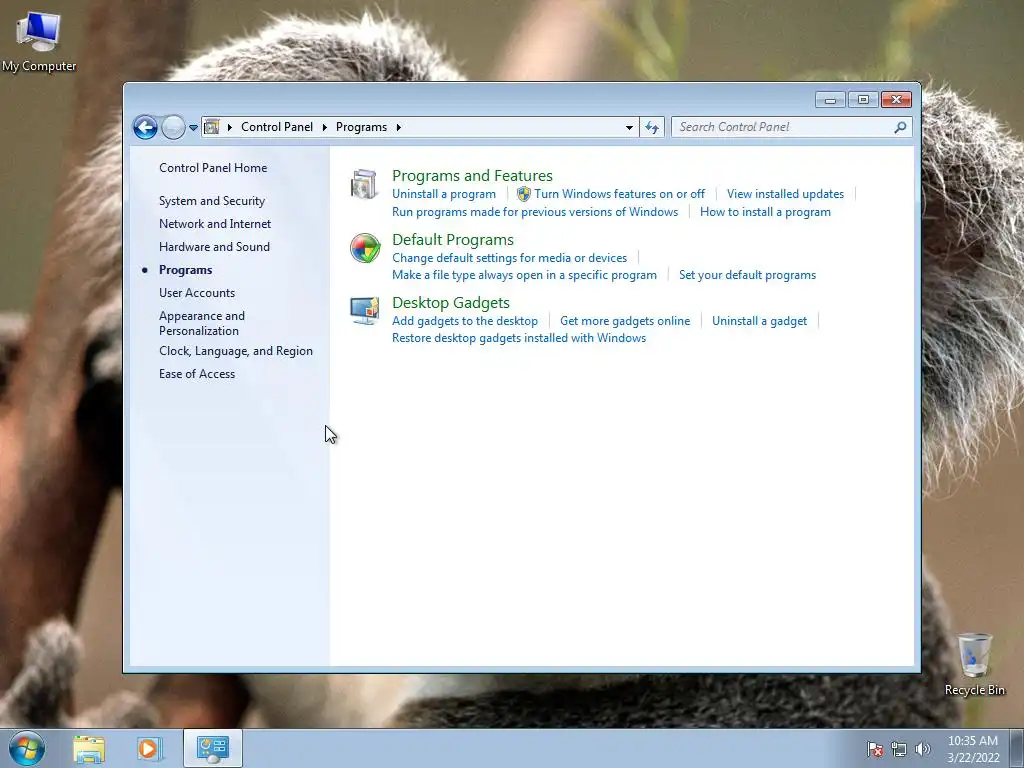Select the My Computer desktop icon
This screenshot has width=1024, height=768.
click(x=39, y=42)
